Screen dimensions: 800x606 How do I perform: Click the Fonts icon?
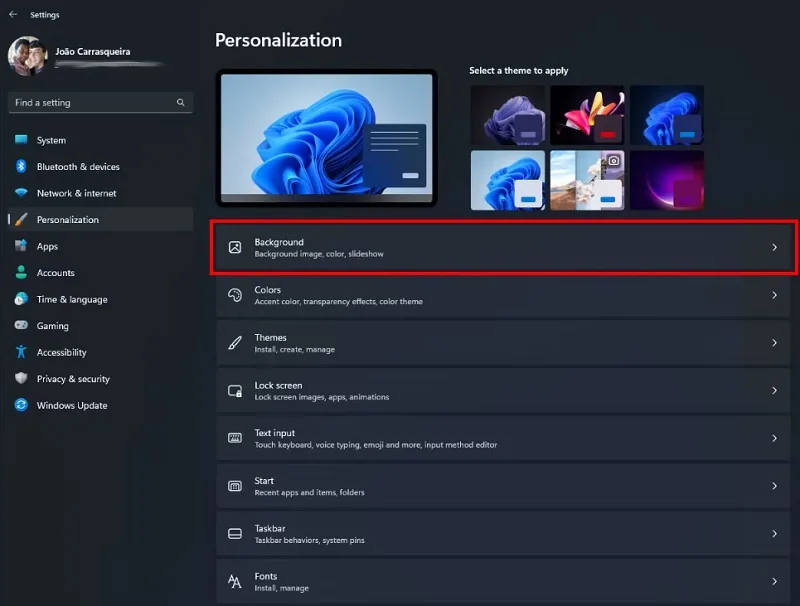[x=235, y=582]
